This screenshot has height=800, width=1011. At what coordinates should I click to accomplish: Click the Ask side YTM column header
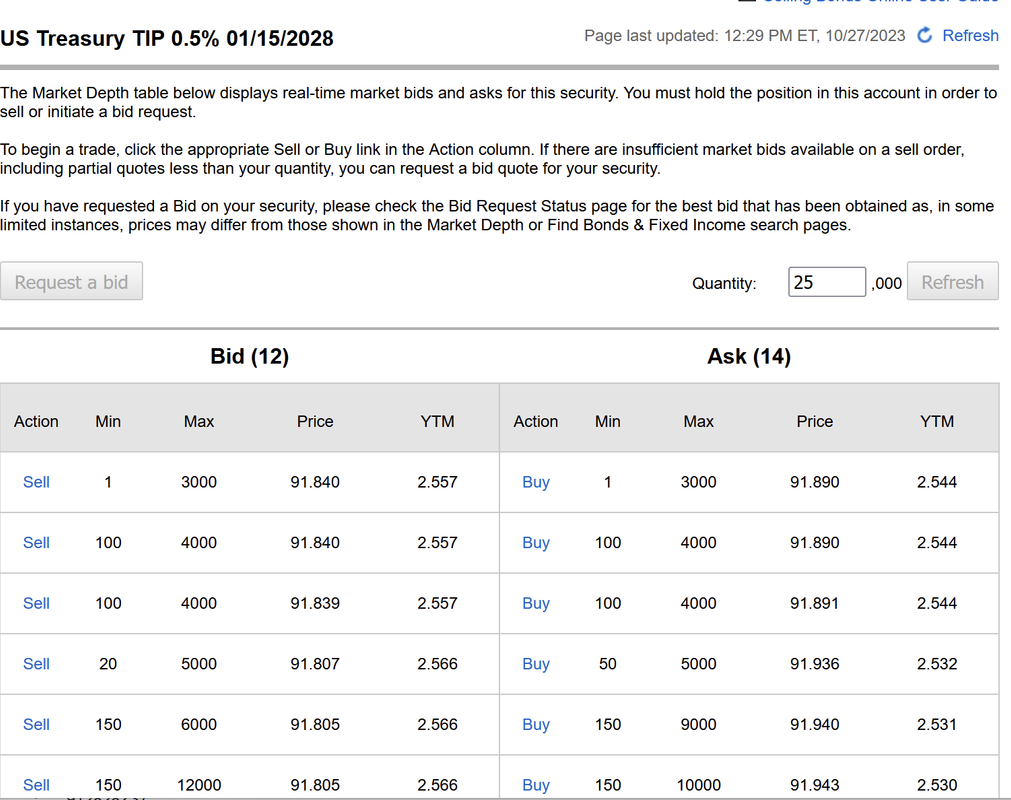coord(937,422)
